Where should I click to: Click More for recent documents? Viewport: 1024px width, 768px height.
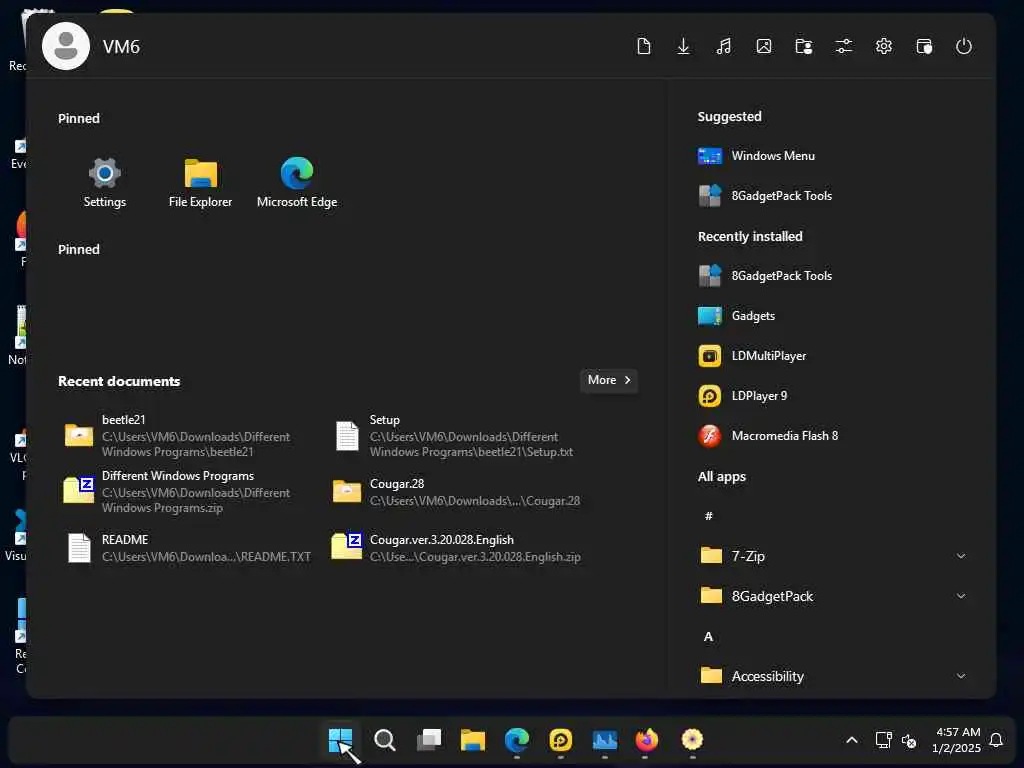point(609,380)
